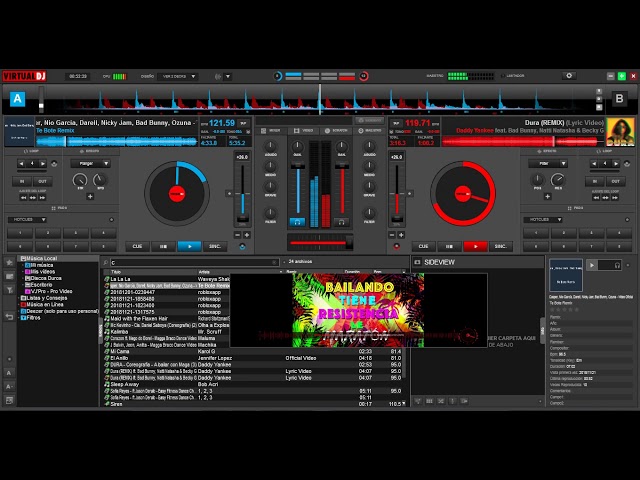Open the Filter effect dropdown on deck B
Screen dimensions: 640x480
point(547,164)
